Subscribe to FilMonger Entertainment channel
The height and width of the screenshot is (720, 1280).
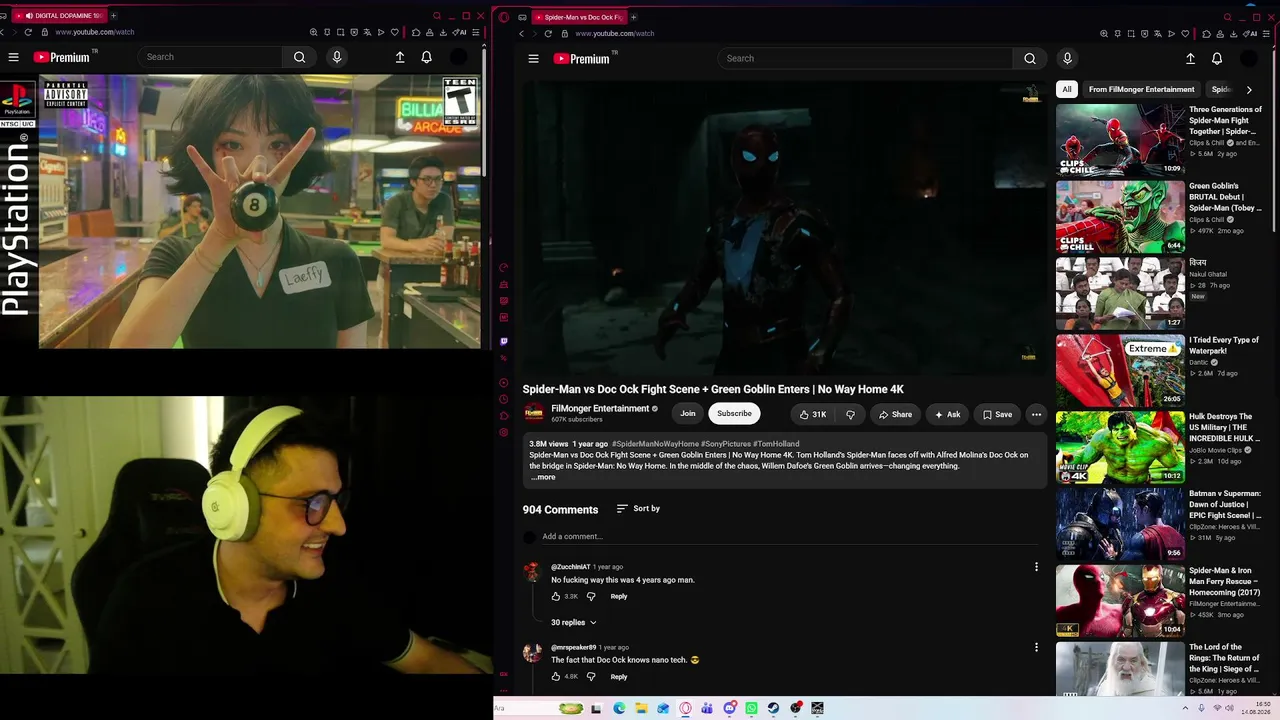pyautogui.click(x=734, y=414)
